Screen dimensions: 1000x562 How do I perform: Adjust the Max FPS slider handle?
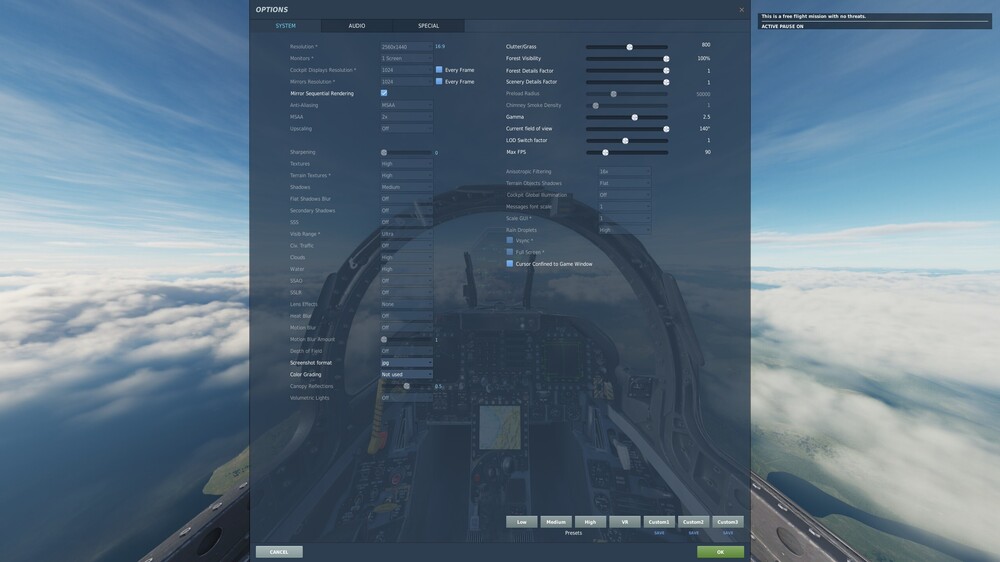click(x=605, y=152)
